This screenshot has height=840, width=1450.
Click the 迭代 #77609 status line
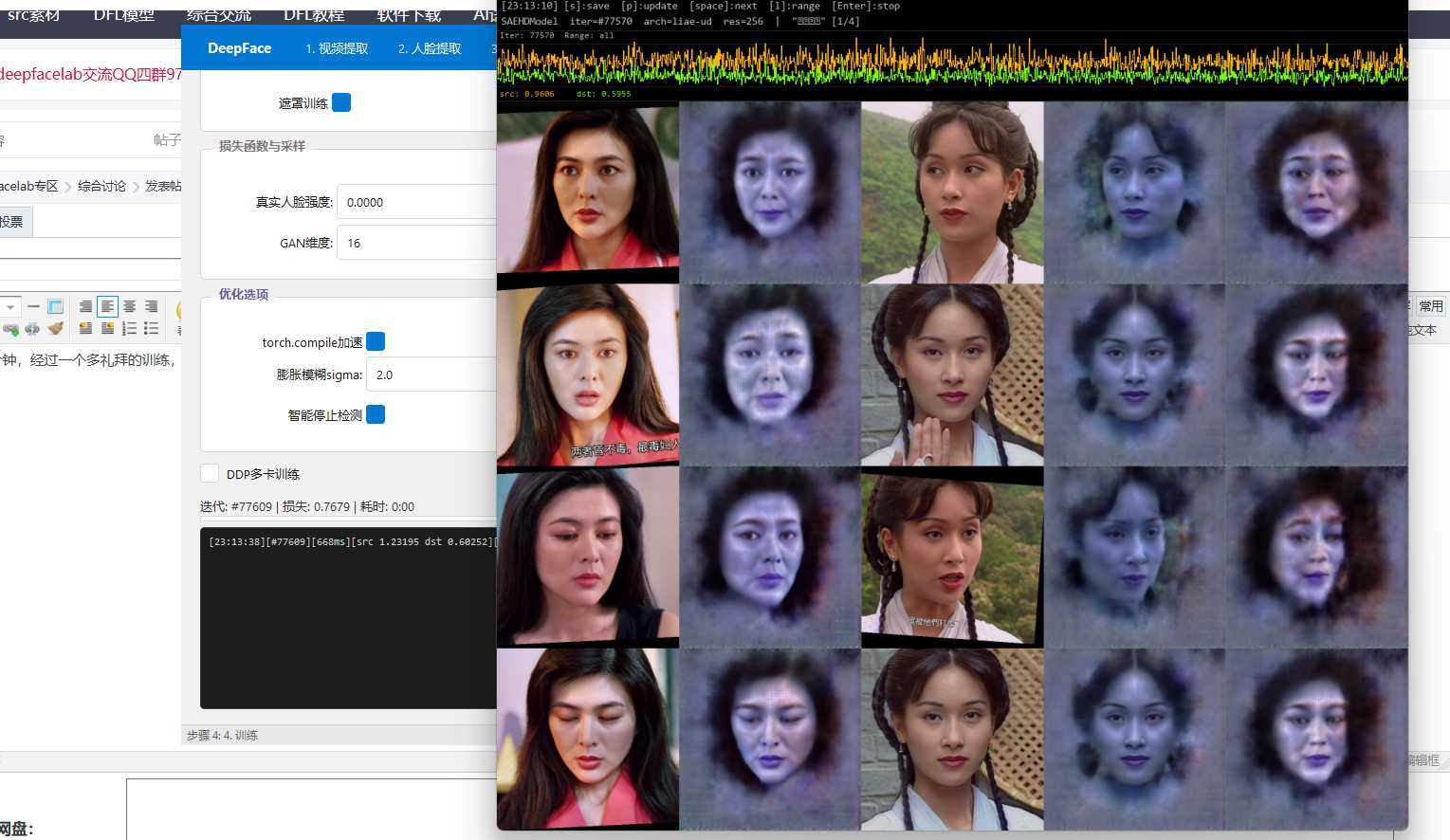[x=306, y=506]
